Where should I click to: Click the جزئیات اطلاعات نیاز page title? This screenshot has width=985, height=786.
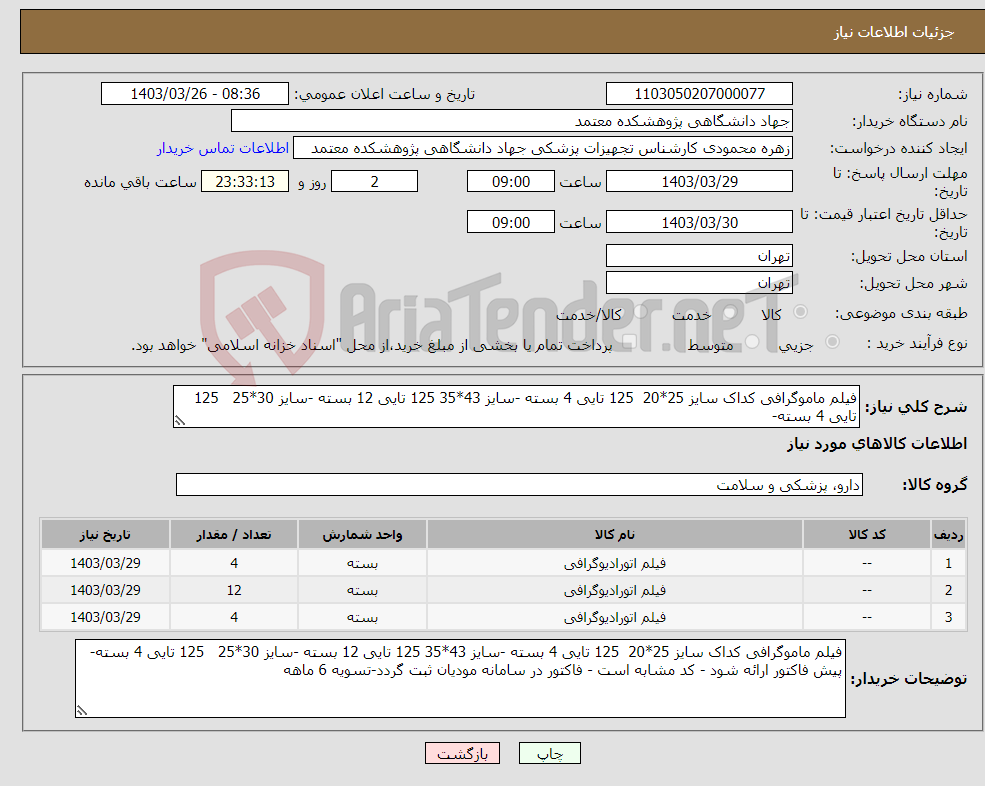894,32
